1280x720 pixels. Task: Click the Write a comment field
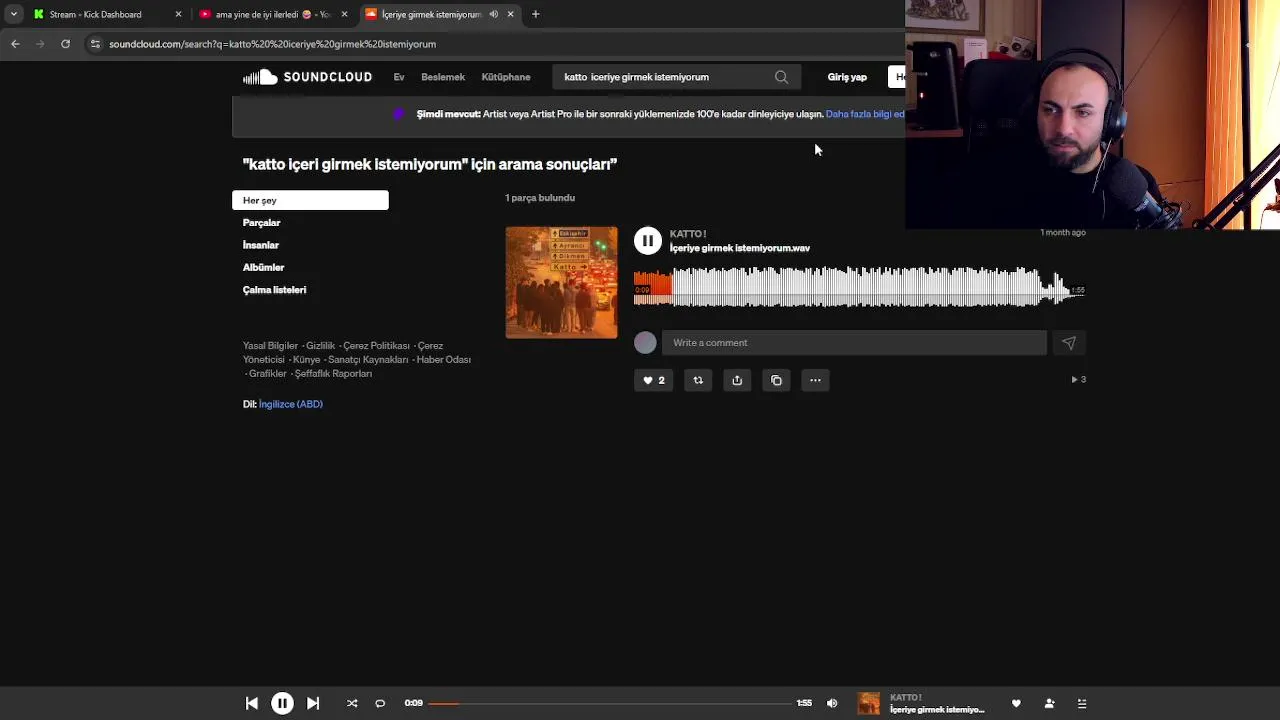pyautogui.click(x=854, y=343)
